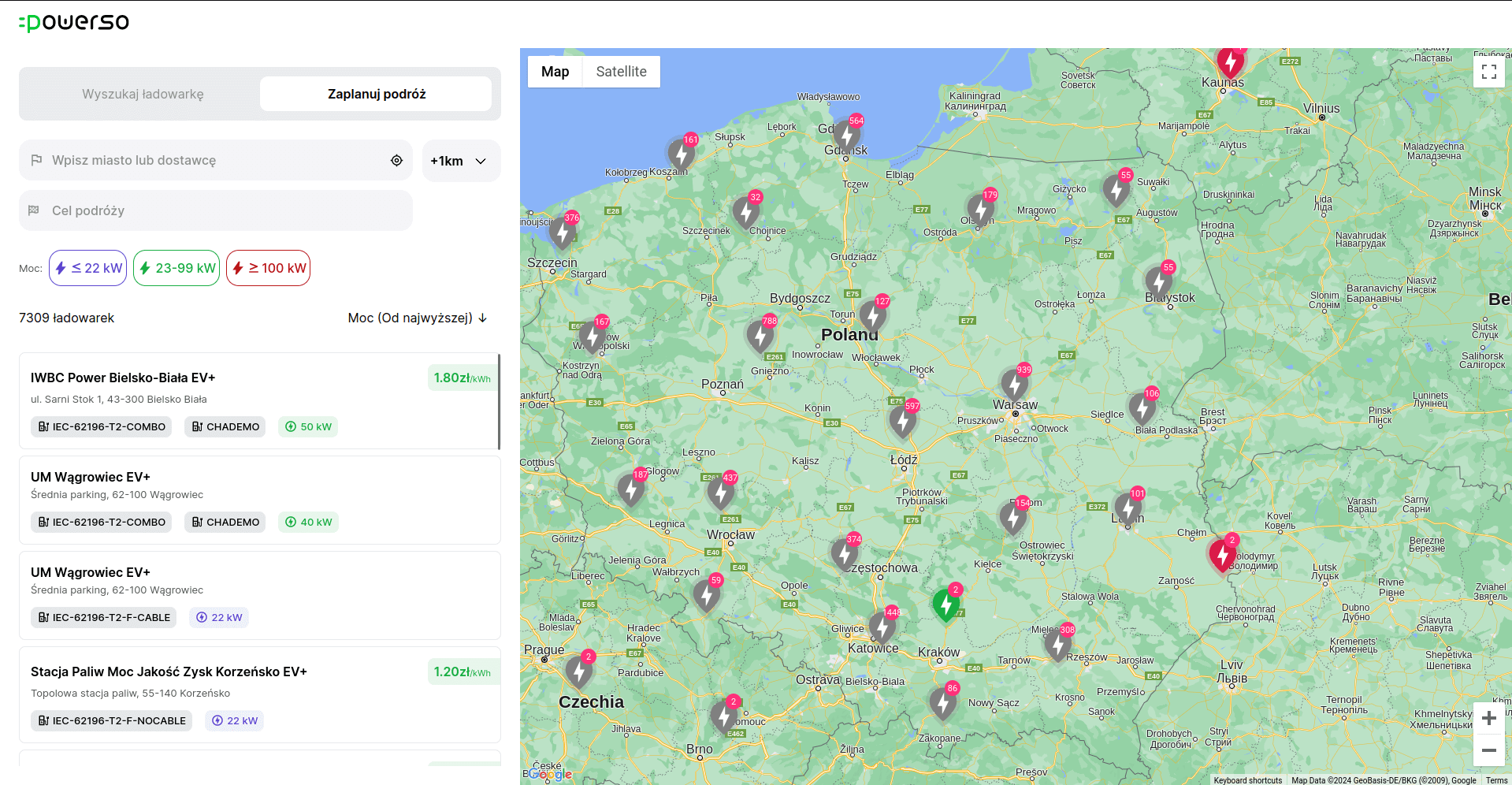
Task: Select the Map view type
Action: pos(555,72)
